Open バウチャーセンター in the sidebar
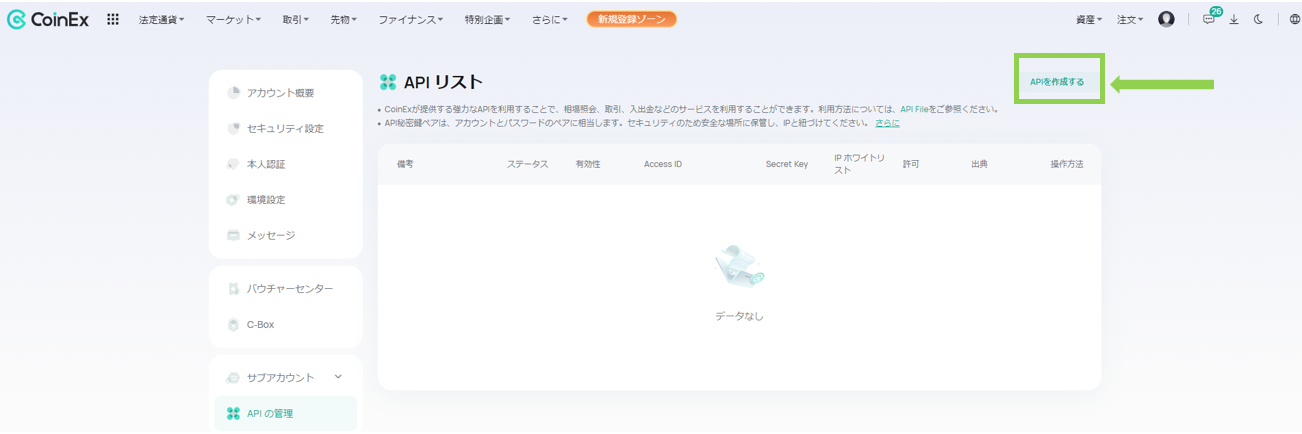 pyautogui.click(x=290, y=289)
